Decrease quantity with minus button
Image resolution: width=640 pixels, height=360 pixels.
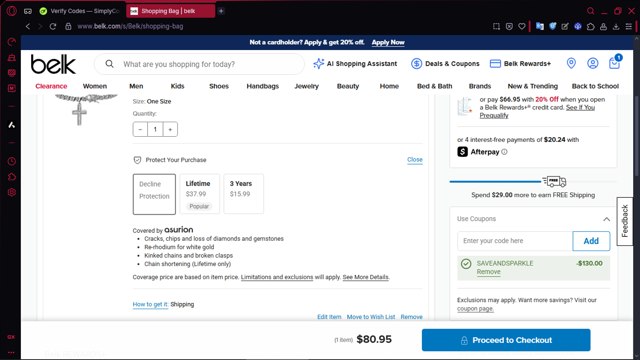(x=140, y=129)
